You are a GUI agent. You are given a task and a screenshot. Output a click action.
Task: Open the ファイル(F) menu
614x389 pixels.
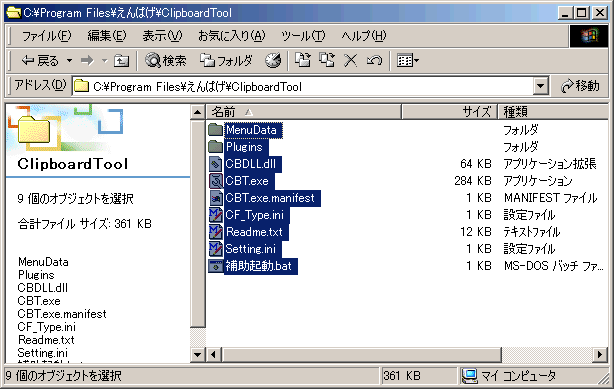[x=46, y=36]
